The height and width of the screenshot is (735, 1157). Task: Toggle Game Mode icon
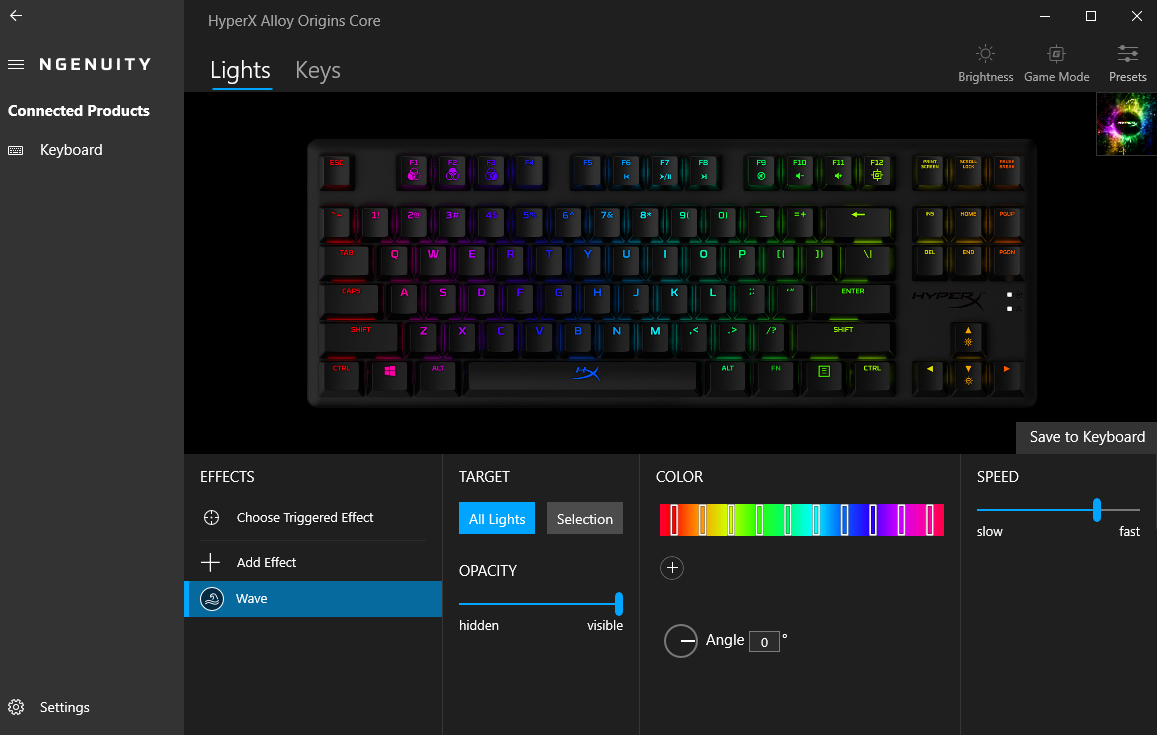coord(1056,55)
